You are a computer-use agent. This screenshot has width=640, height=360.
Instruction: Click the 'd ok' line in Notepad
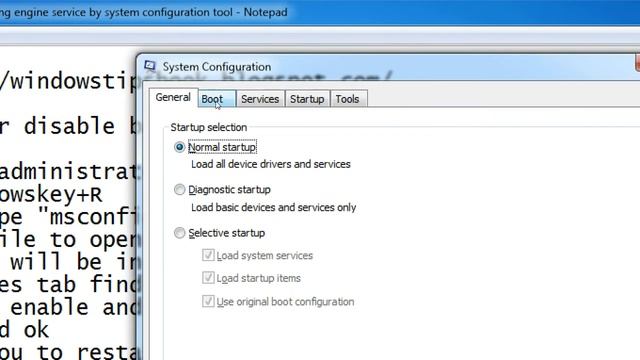pyautogui.click(x=24, y=330)
